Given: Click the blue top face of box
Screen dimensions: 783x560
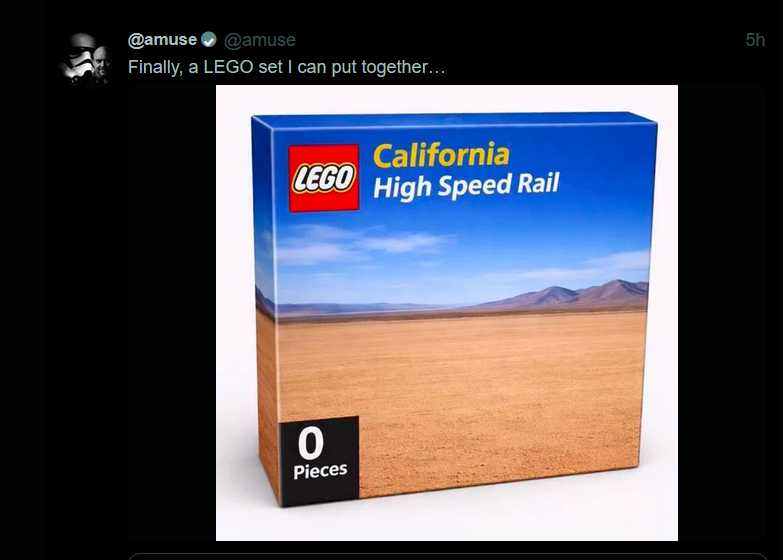Looking at the screenshot, I should pyautogui.click(x=450, y=119).
